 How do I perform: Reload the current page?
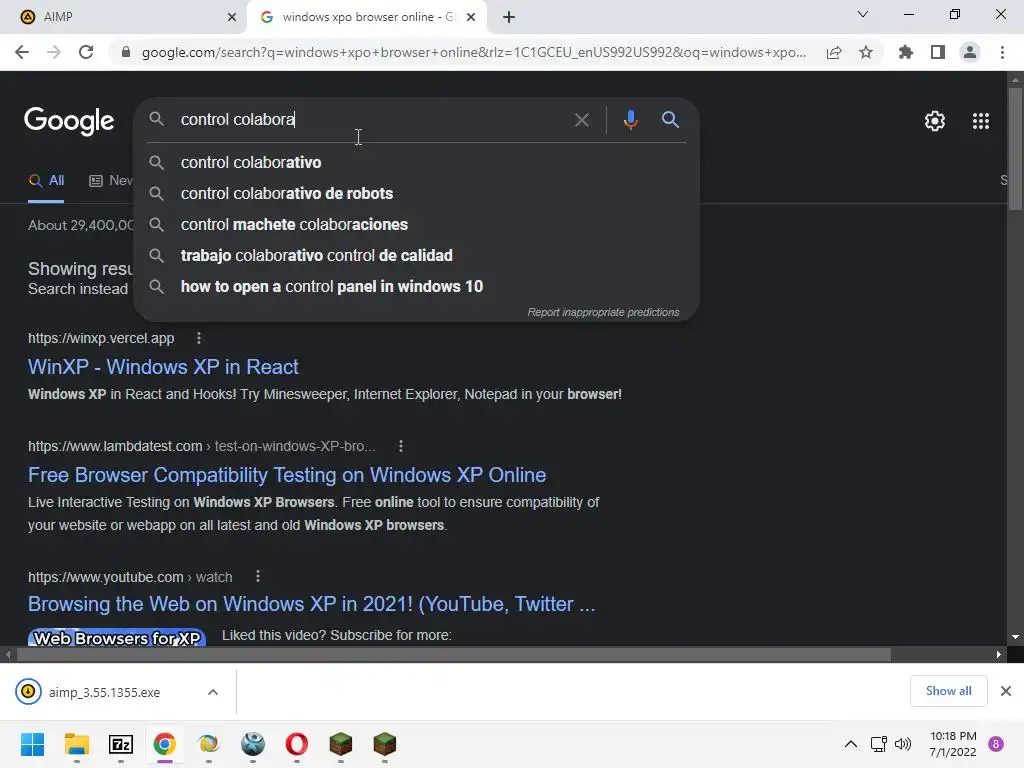click(86, 52)
